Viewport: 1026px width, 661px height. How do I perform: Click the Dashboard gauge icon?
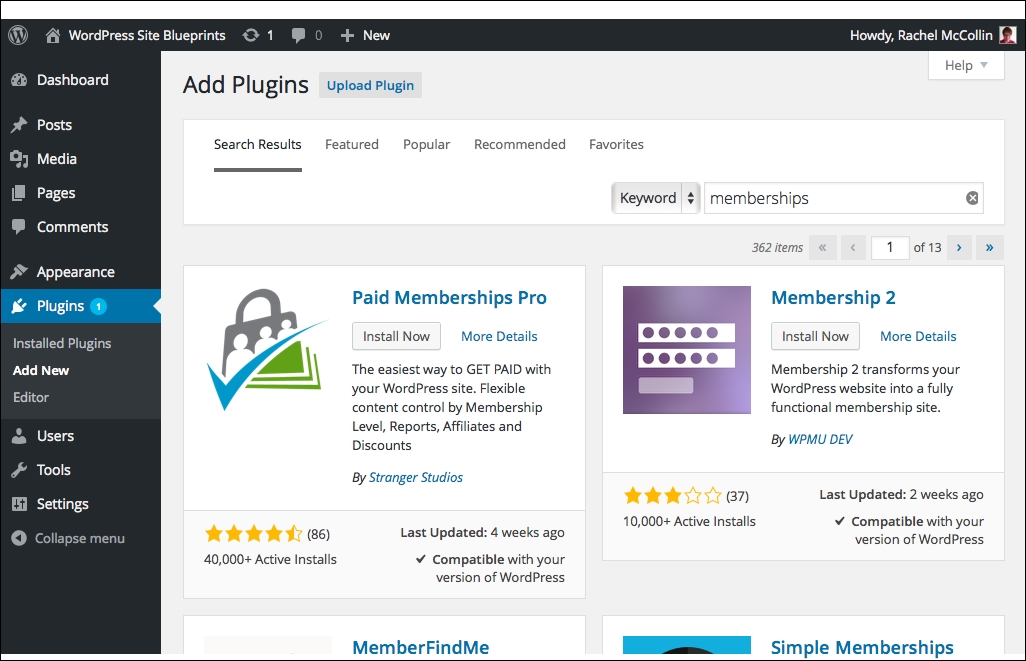coord(19,80)
